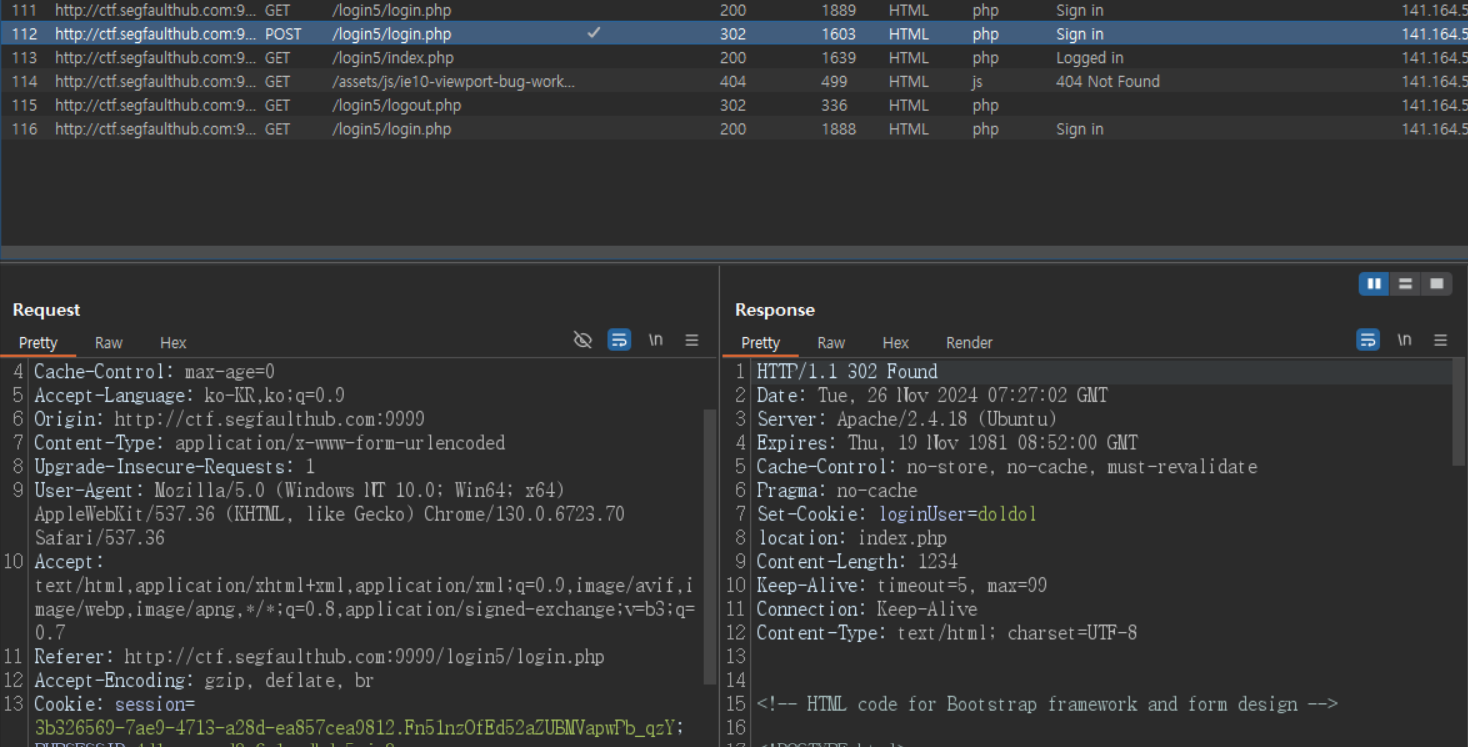Click the 302 status cell of row 115
The width and height of the screenshot is (1468, 747).
[733, 105]
